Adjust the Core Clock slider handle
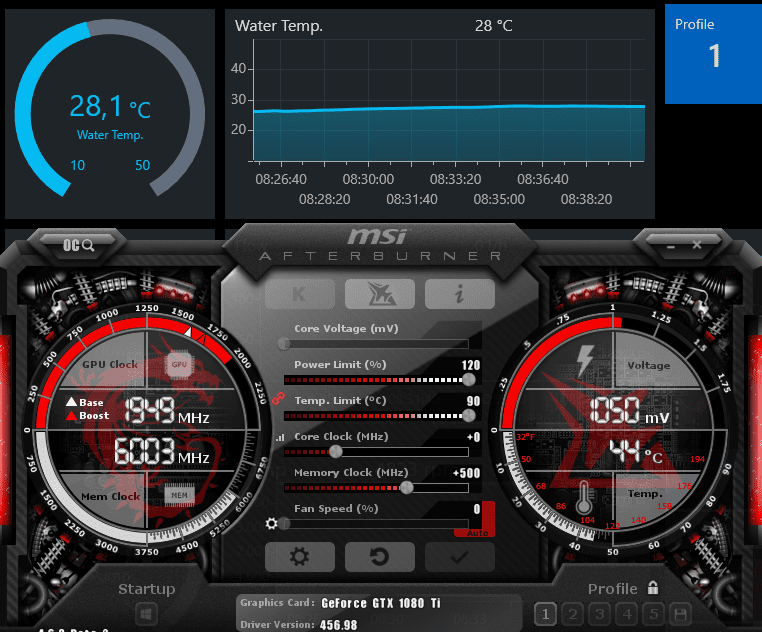The image size is (762, 632). [x=336, y=452]
